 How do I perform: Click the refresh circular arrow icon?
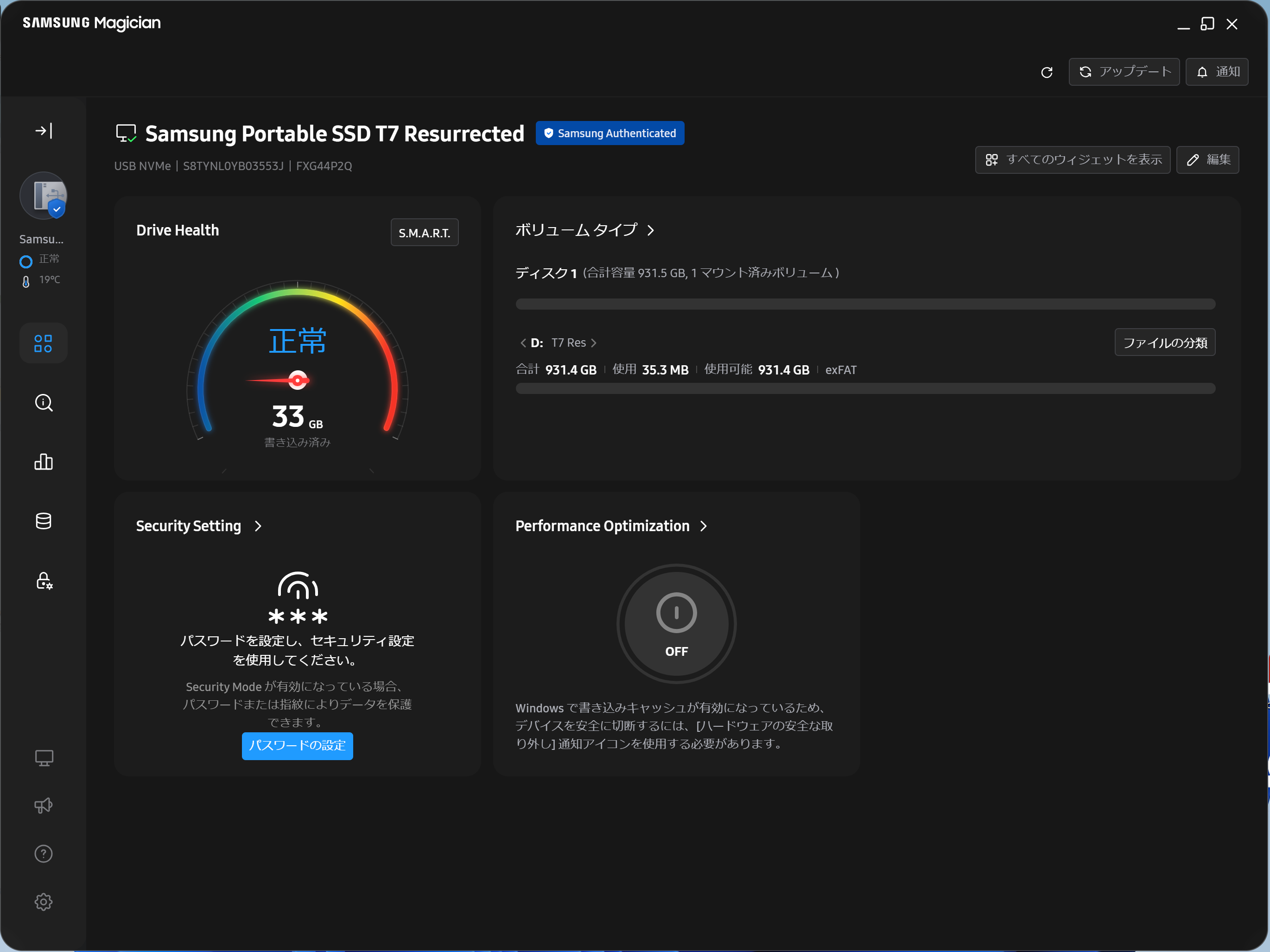point(1047,72)
